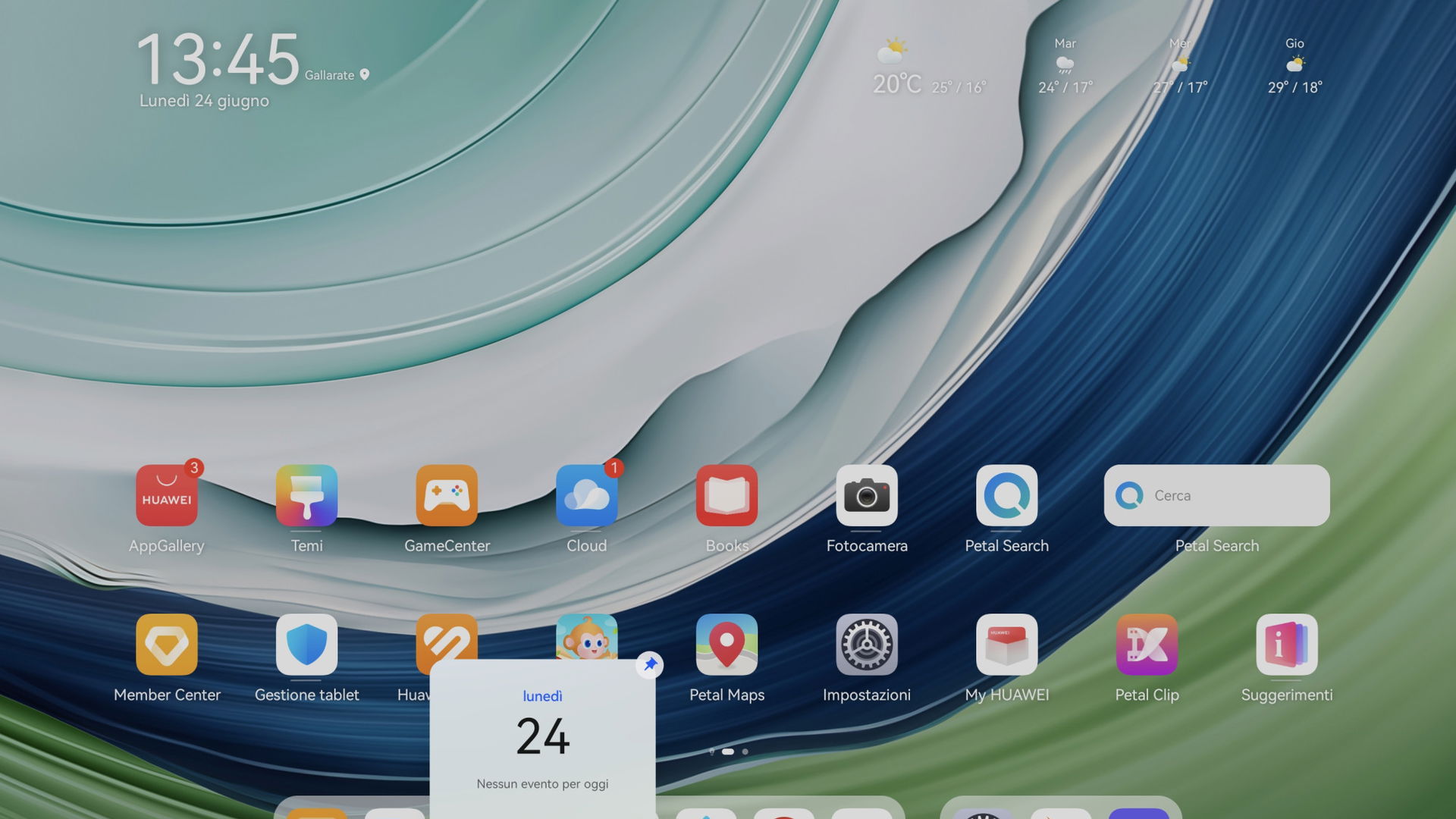Launch Gestione tablet
This screenshot has height=819, width=1456.
pos(306,645)
